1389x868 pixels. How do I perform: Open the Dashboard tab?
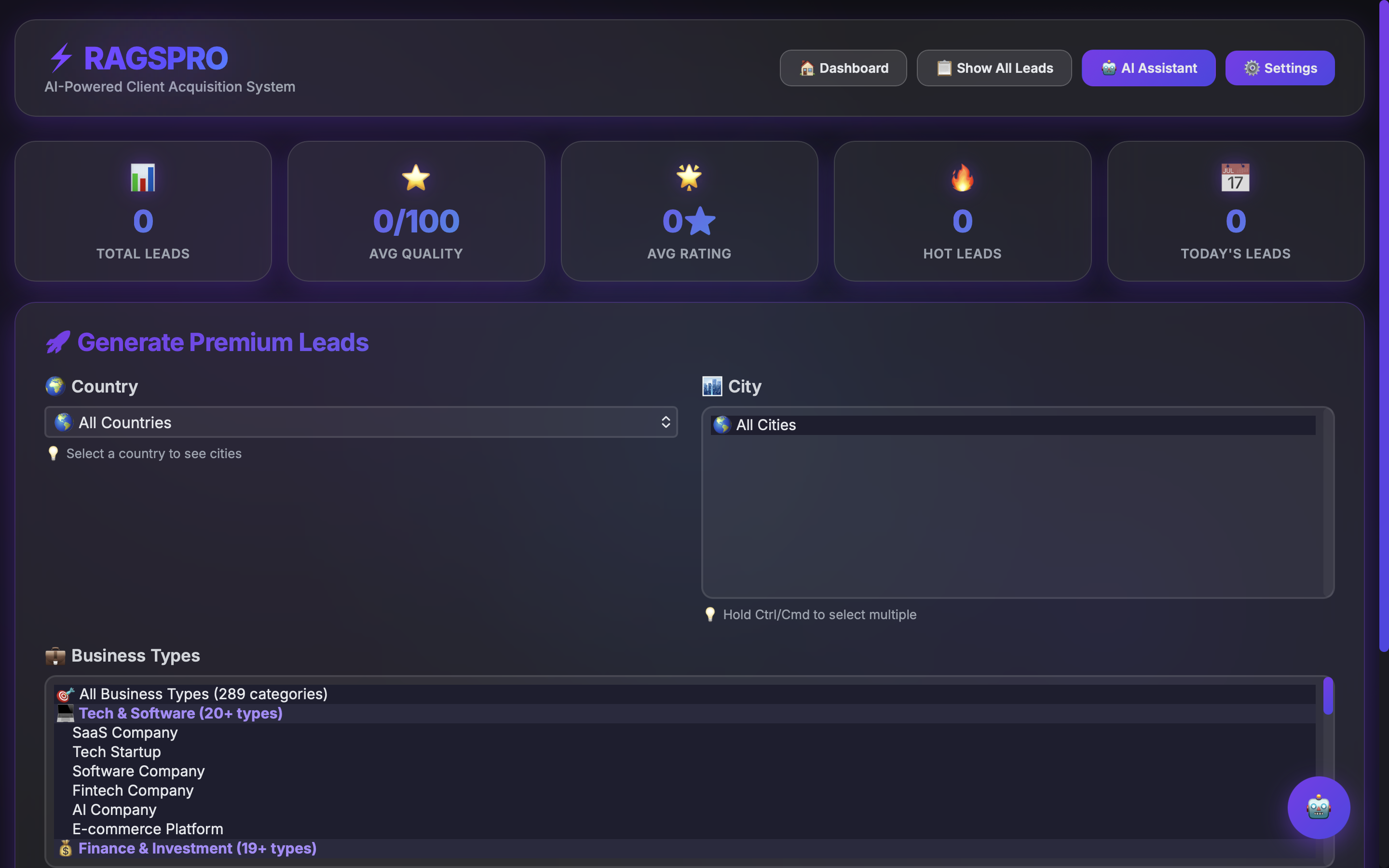pyautogui.click(x=843, y=68)
